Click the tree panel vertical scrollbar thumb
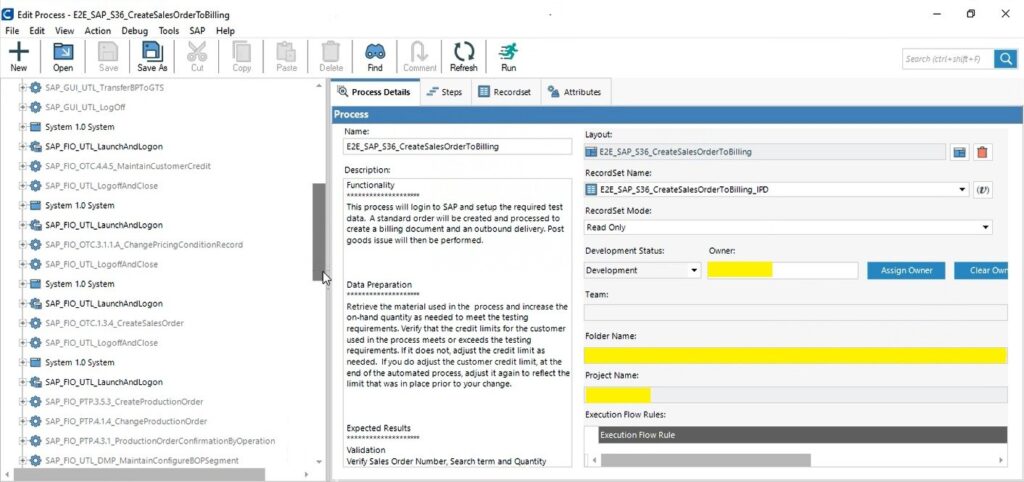 tap(319, 232)
